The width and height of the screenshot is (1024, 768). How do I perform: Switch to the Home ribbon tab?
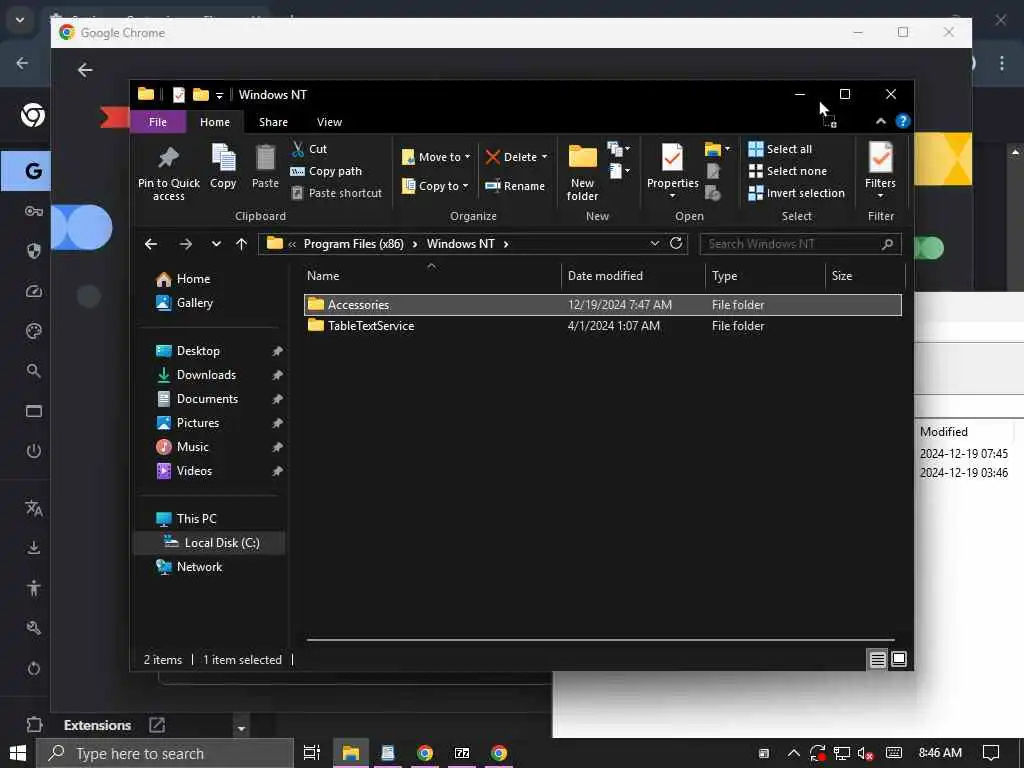(x=215, y=122)
